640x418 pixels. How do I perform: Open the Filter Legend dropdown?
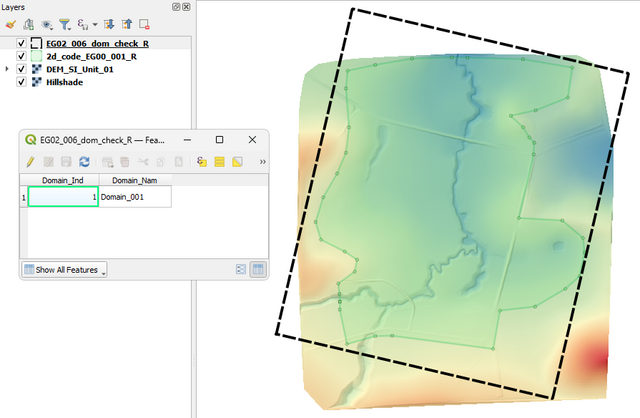click(x=65, y=23)
